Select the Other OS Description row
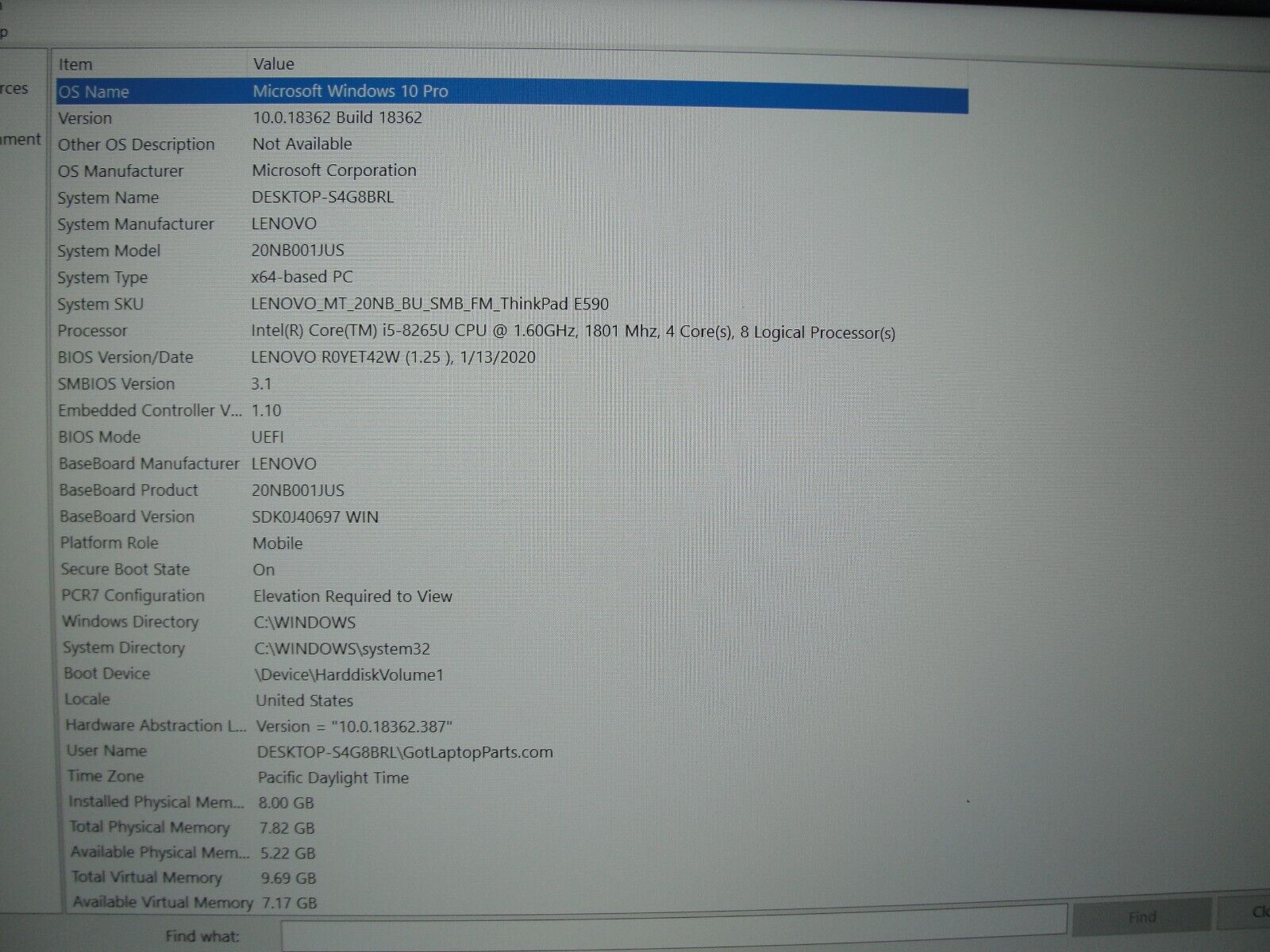The width and height of the screenshot is (1270, 952). (x=512, y=144)
